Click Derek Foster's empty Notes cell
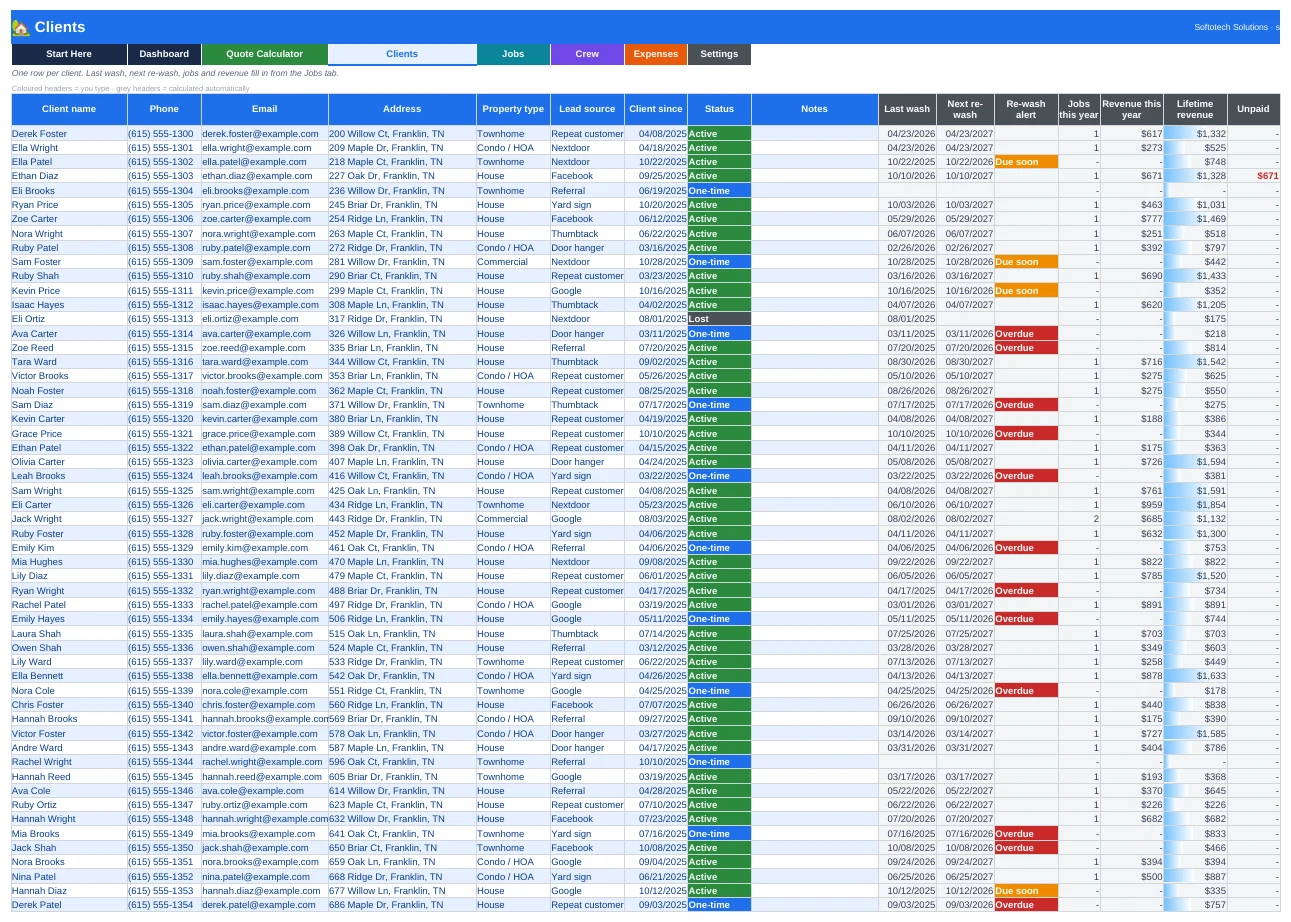Viewport: 1291px width, 922px height. pyautogui.click(x=814, y=133)
